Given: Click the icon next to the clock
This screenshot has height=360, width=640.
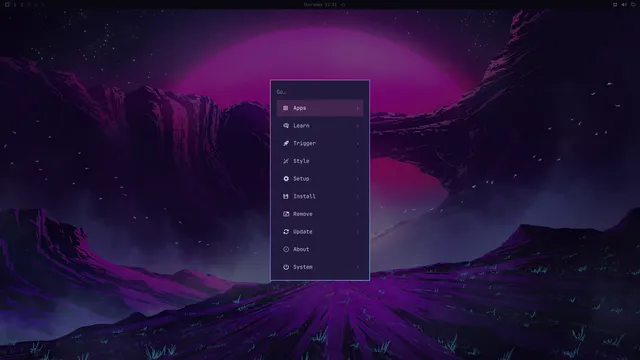Looking at the screenshot, I should [x=343, y=4].
